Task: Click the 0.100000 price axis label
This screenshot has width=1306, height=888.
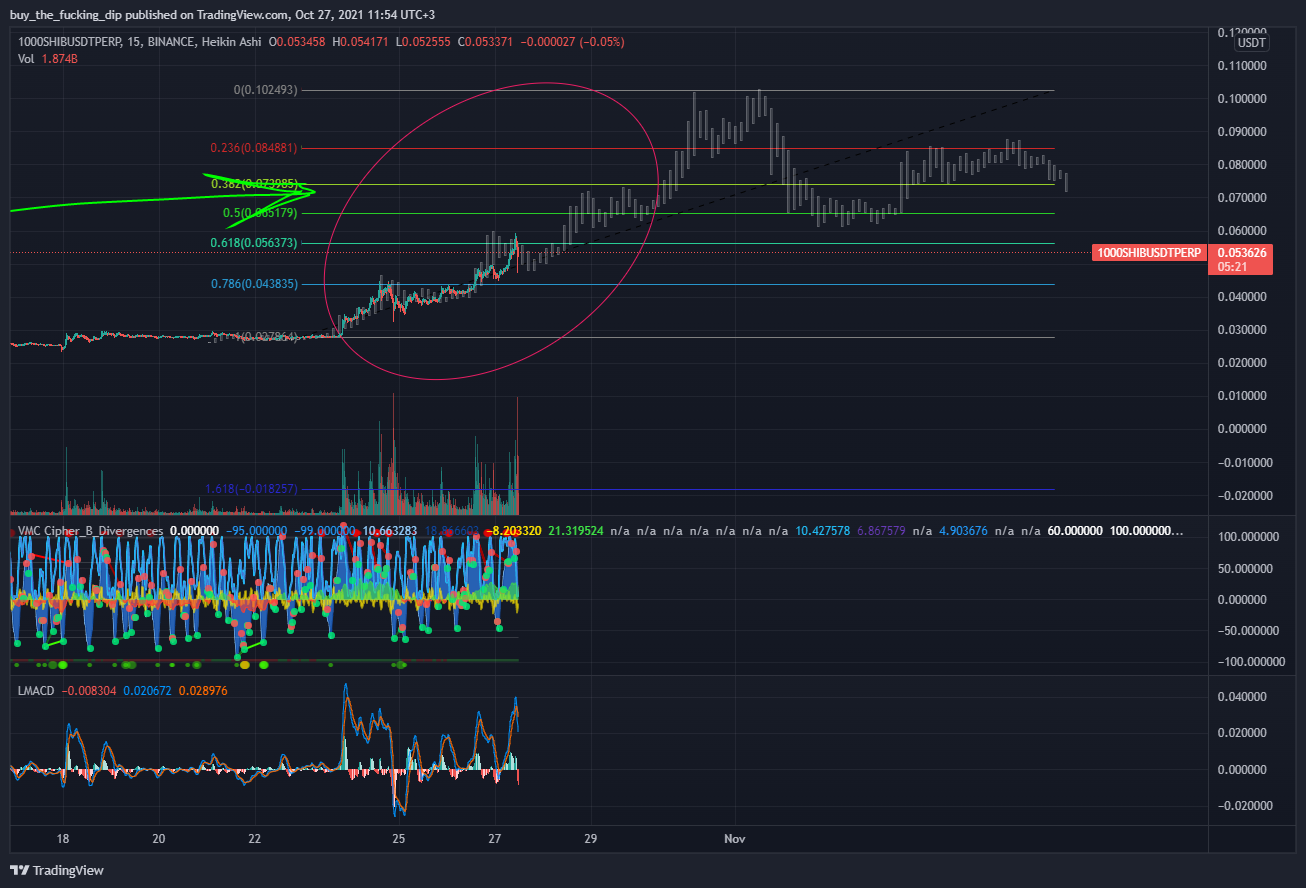Action: click(1242, 98)
